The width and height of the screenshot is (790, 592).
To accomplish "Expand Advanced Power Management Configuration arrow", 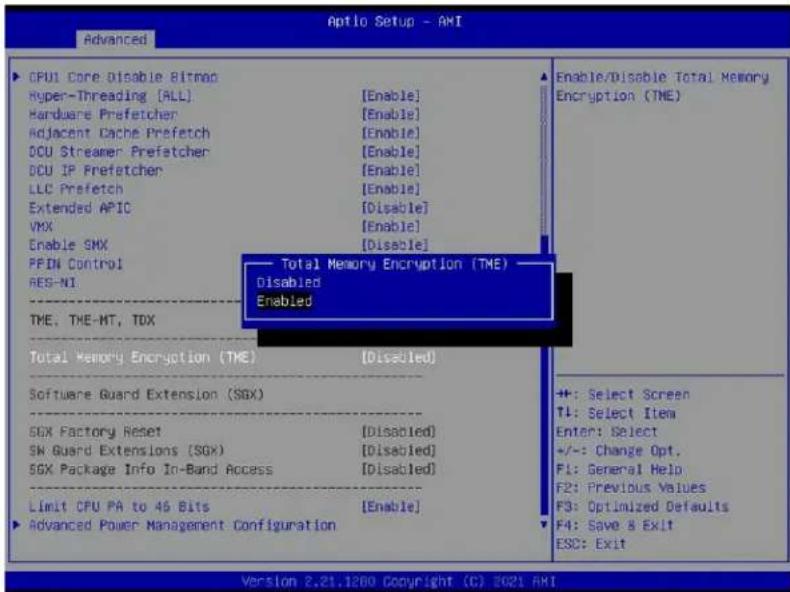I will coord(17,524).
